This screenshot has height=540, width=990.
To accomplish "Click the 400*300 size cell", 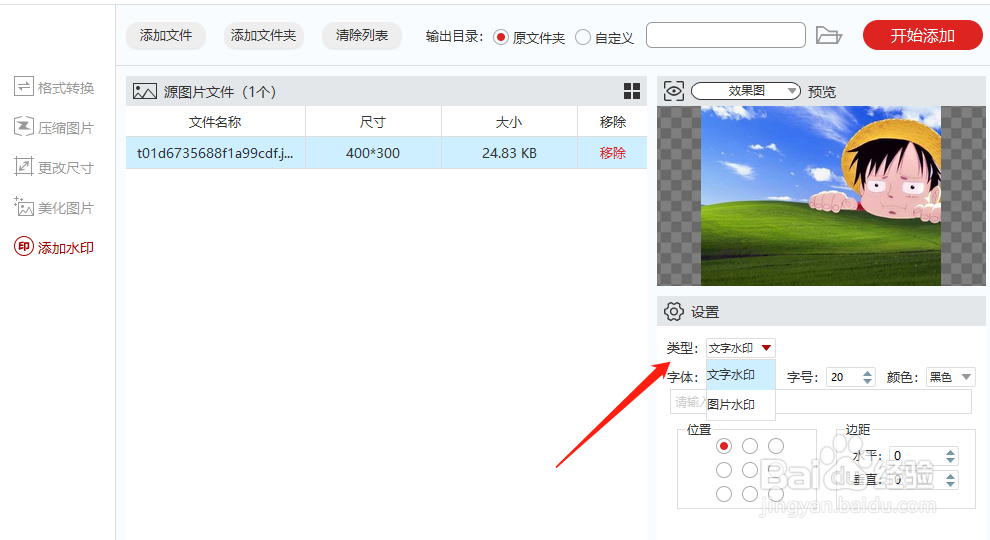I will (x=373, y=153).
